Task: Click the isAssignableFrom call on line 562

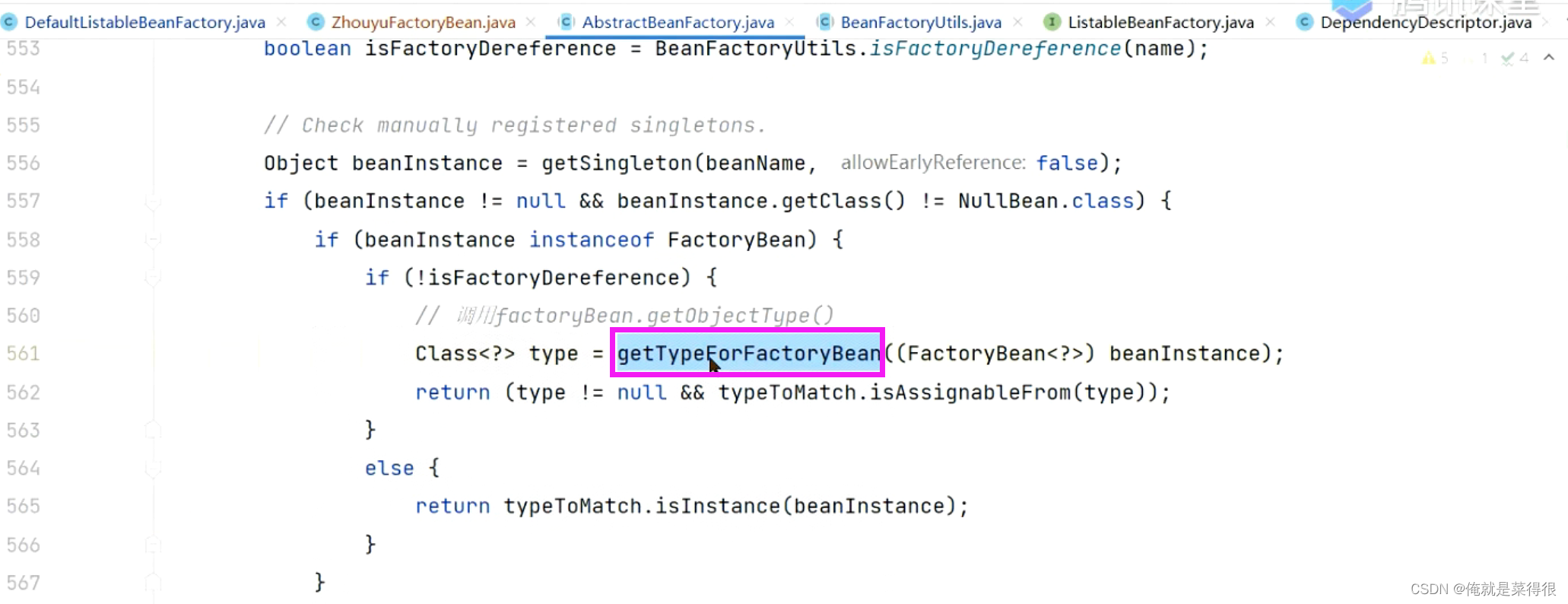Action: coord(970,393)
